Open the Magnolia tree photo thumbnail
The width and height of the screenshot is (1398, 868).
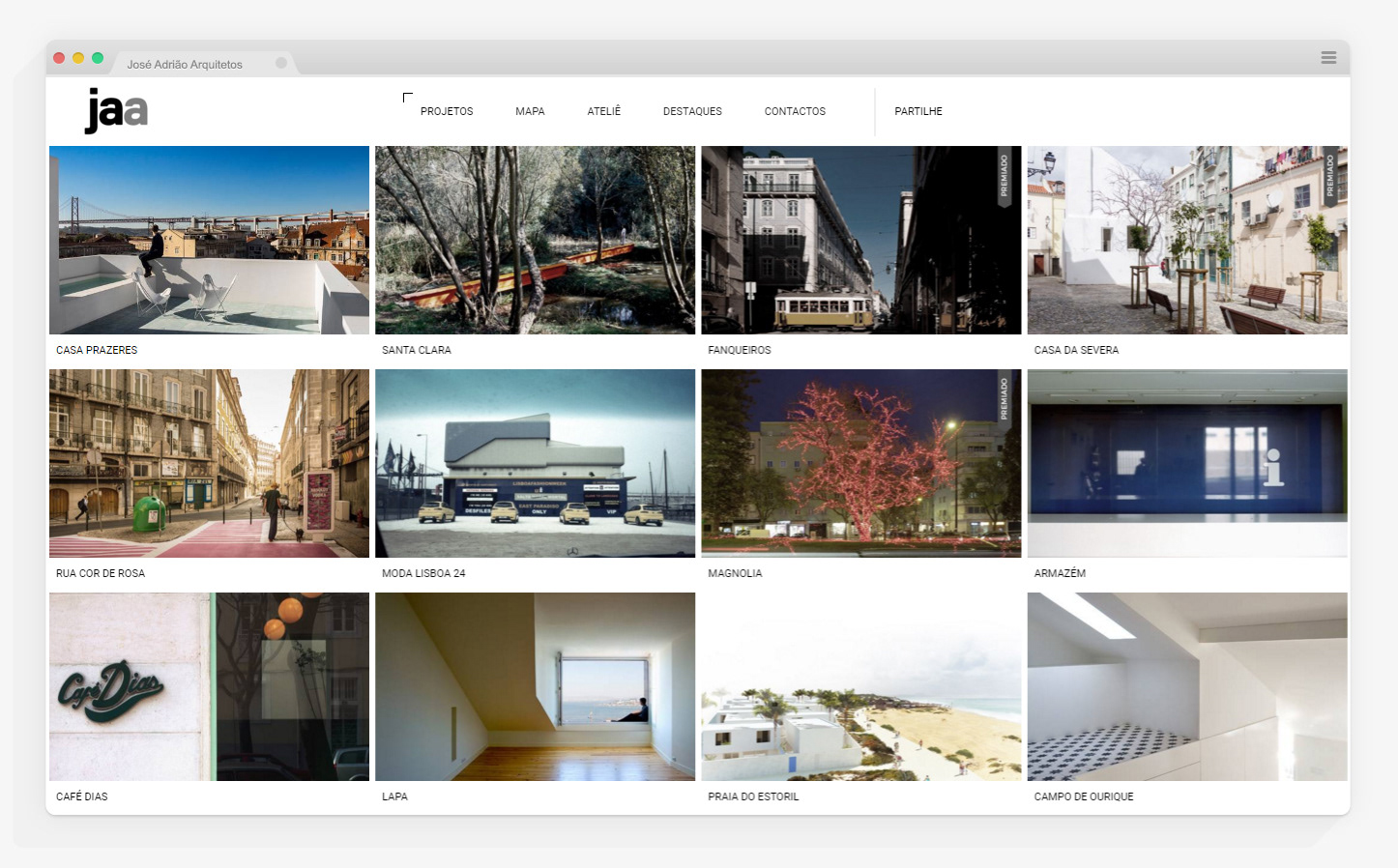coord(860,463)
